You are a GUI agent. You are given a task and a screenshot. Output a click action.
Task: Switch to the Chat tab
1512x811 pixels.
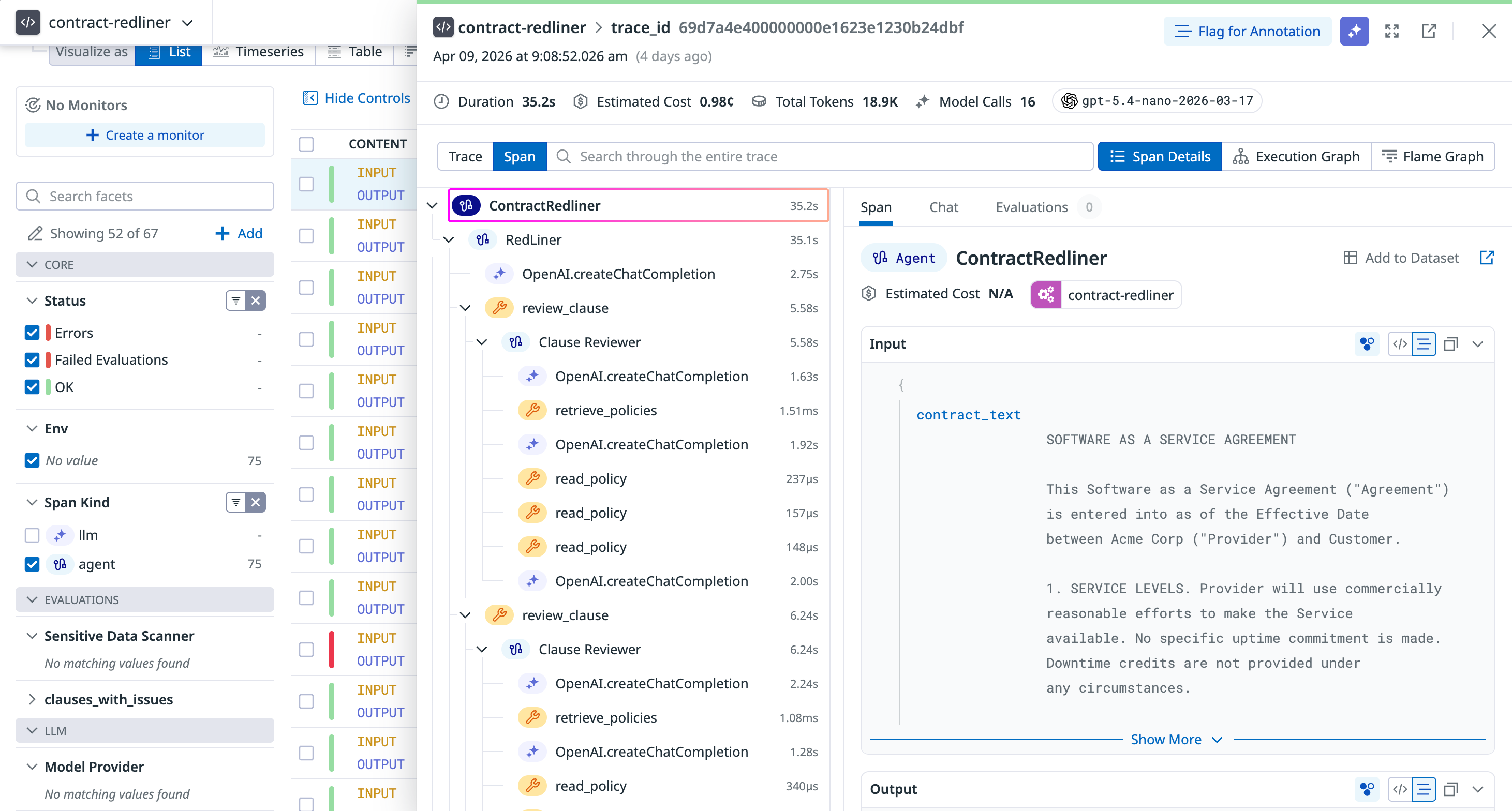(943, 207)
